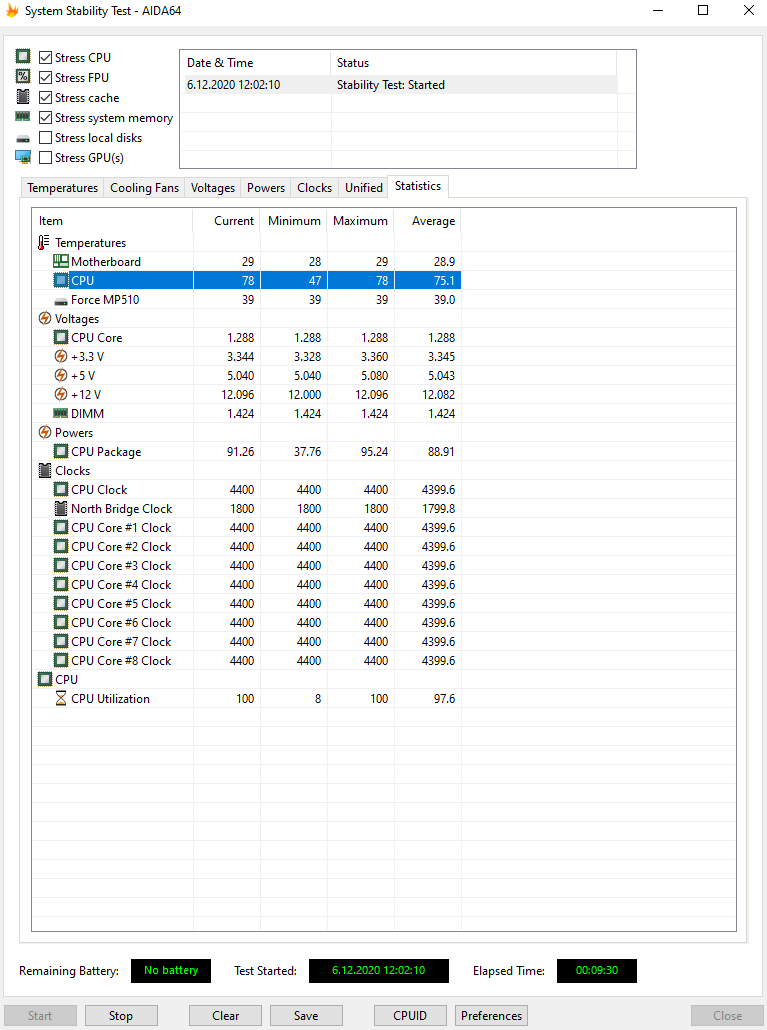Click the chip icon of Clocks group
Image resolution: width=767 pixels, height=1030 pixels.
click(45, 470)
